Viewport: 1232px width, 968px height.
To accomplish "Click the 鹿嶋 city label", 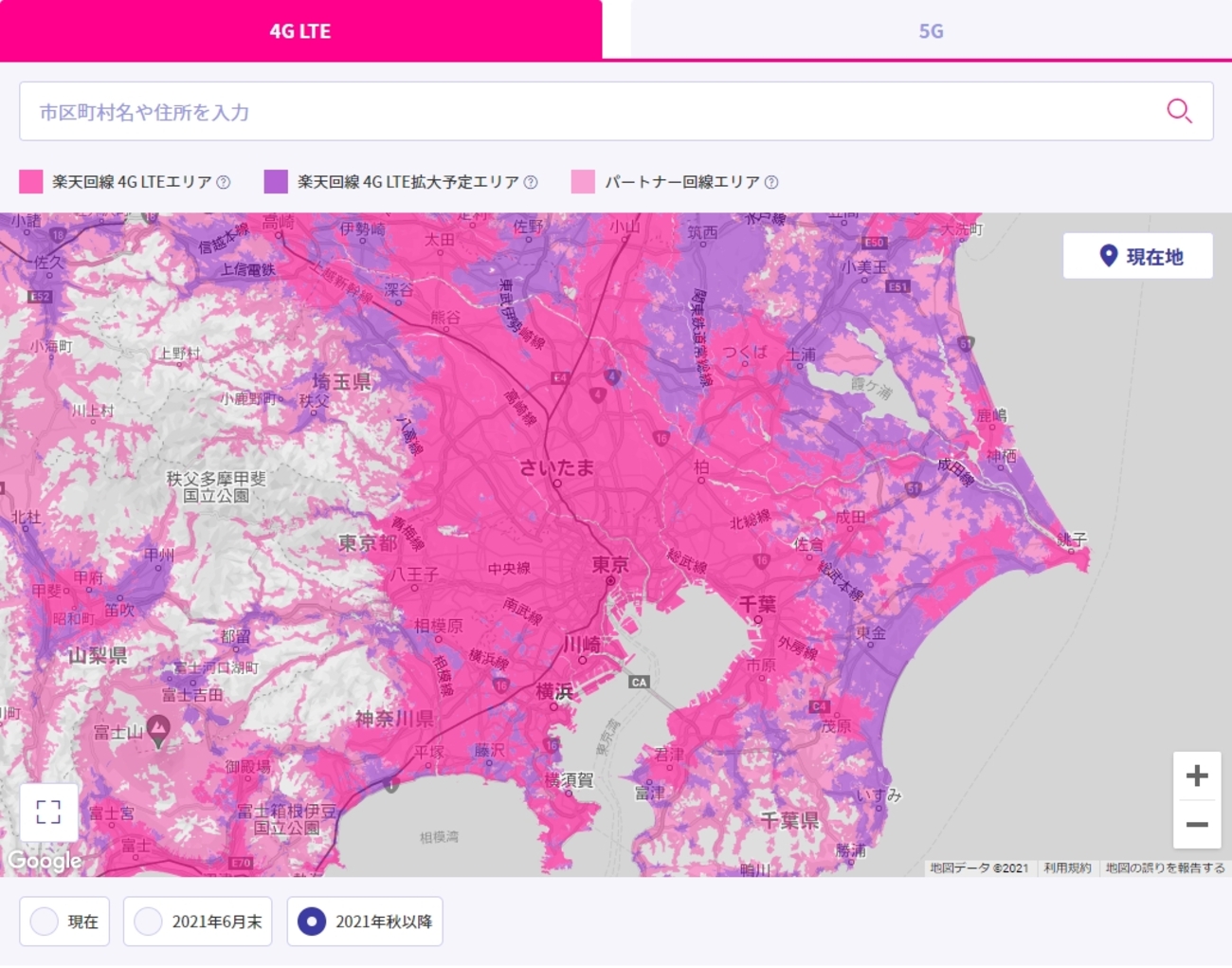I will pos(991,414).
